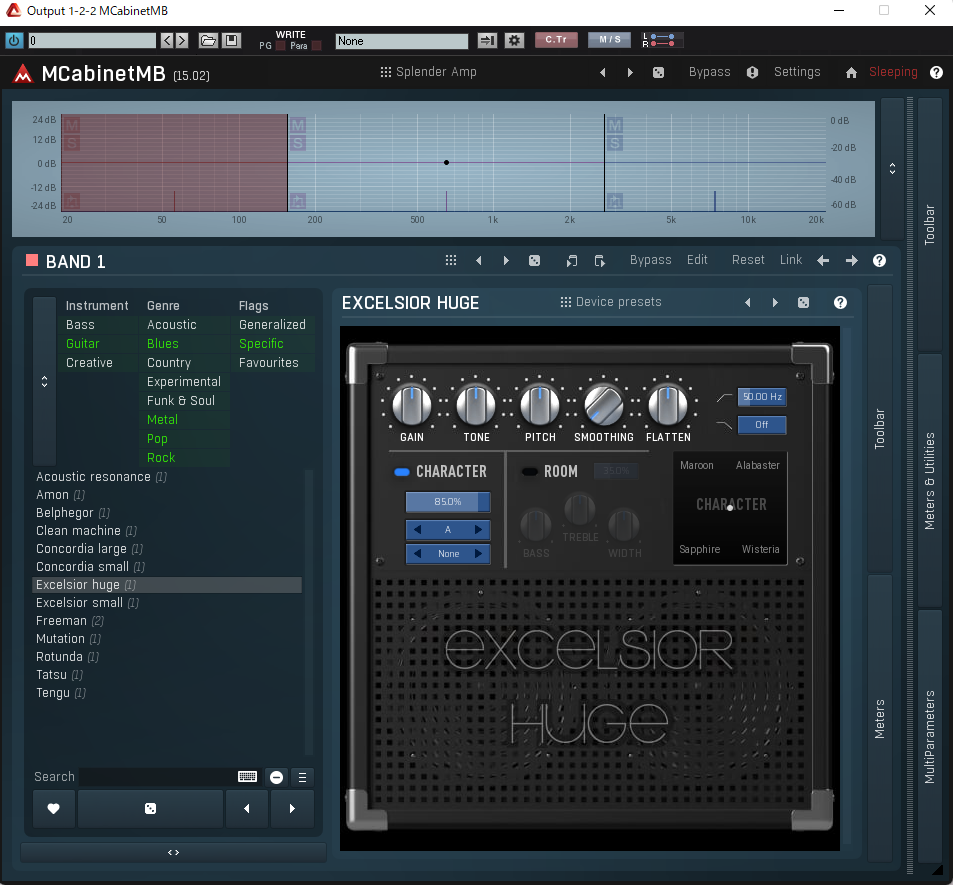Load a random global preset with dice
Viewport: 953px width, 885px height.
point(658,72)
